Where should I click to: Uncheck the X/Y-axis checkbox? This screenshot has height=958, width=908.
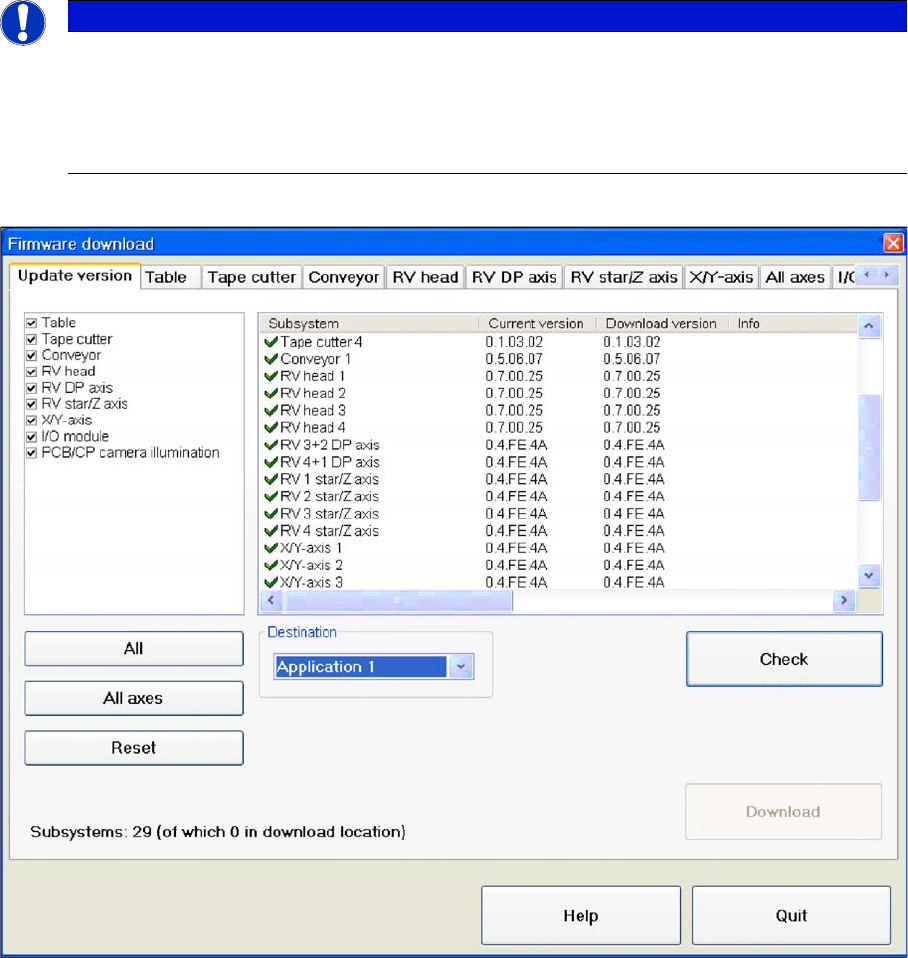click(x=32, y=420)
